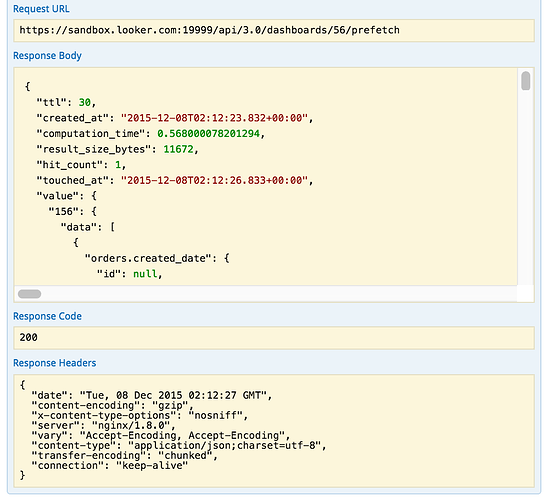Select the prefetch request URL field
The height and width of the screenshot is (500, 546).
coord(274,30)
